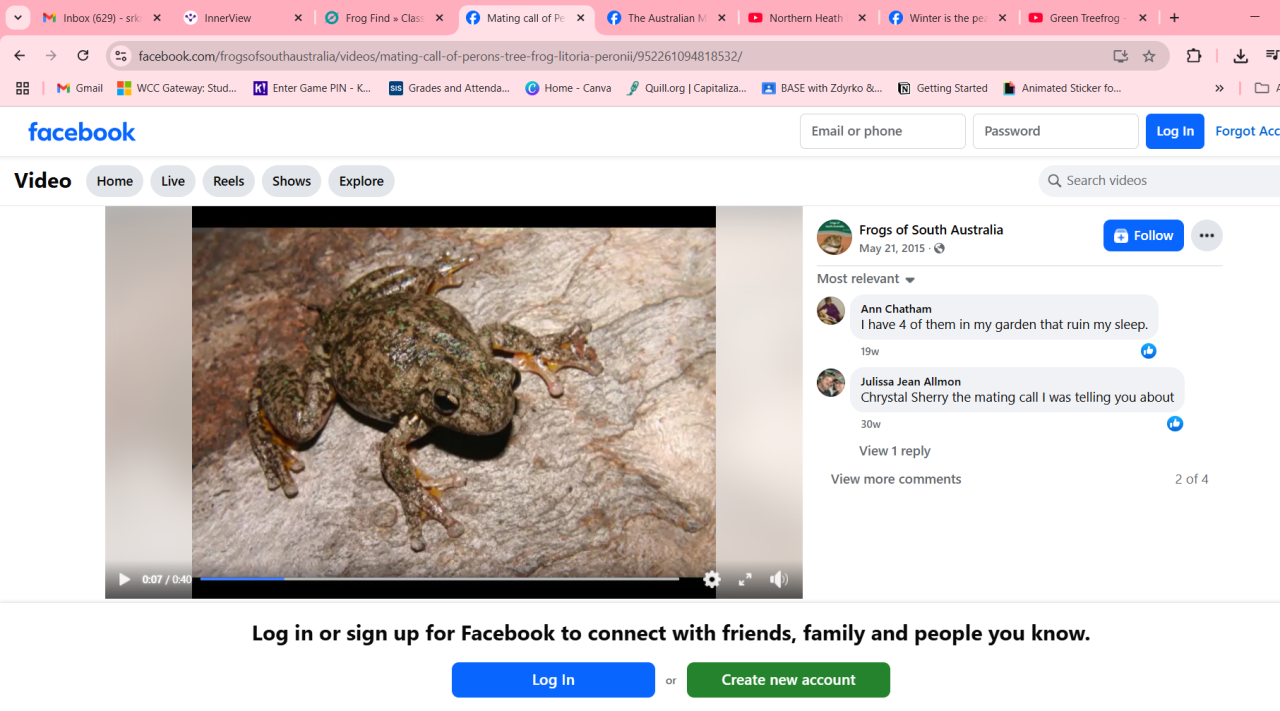1280x711 pixels.
Task: Open Getting Started bookmark
Action: pos(943,88)
